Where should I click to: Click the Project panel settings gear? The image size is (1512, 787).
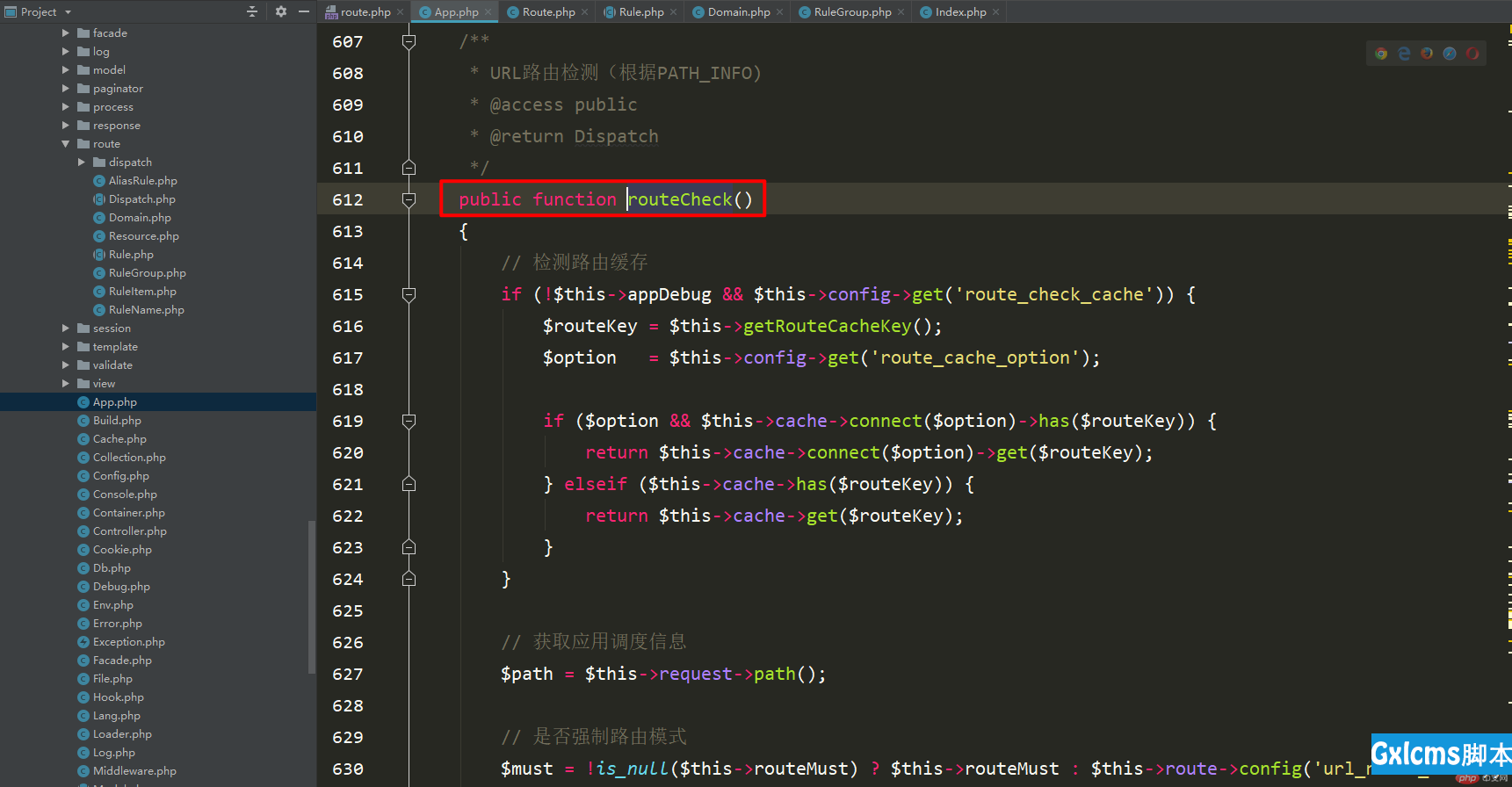click(x=280, y=11)
